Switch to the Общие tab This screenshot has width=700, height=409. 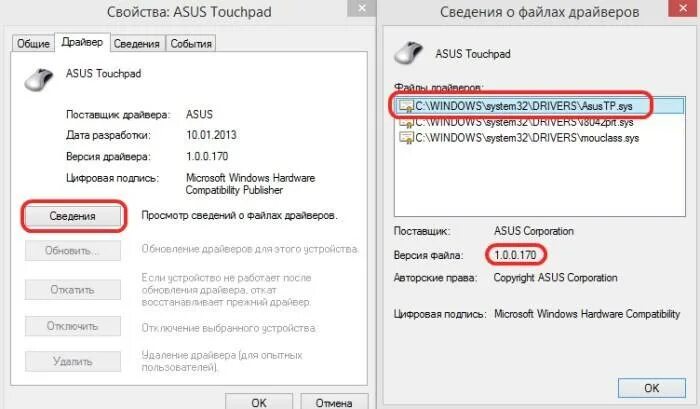tap(33, 43)
